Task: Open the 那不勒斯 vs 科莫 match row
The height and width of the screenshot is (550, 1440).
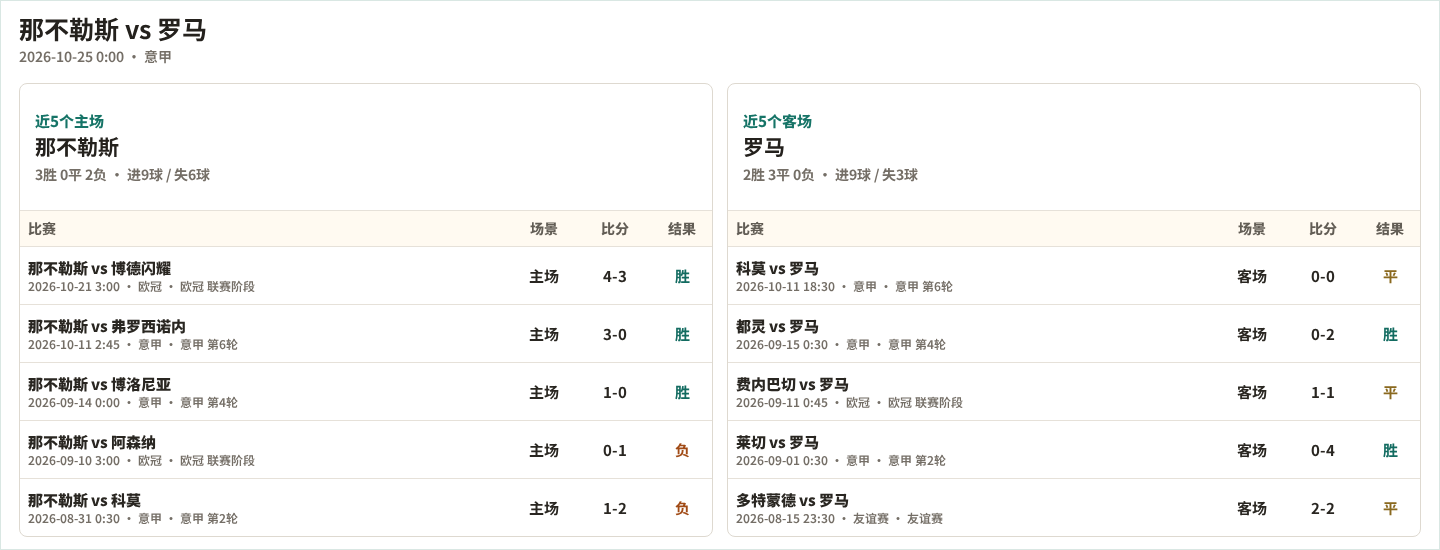Action: coord(366,508)
